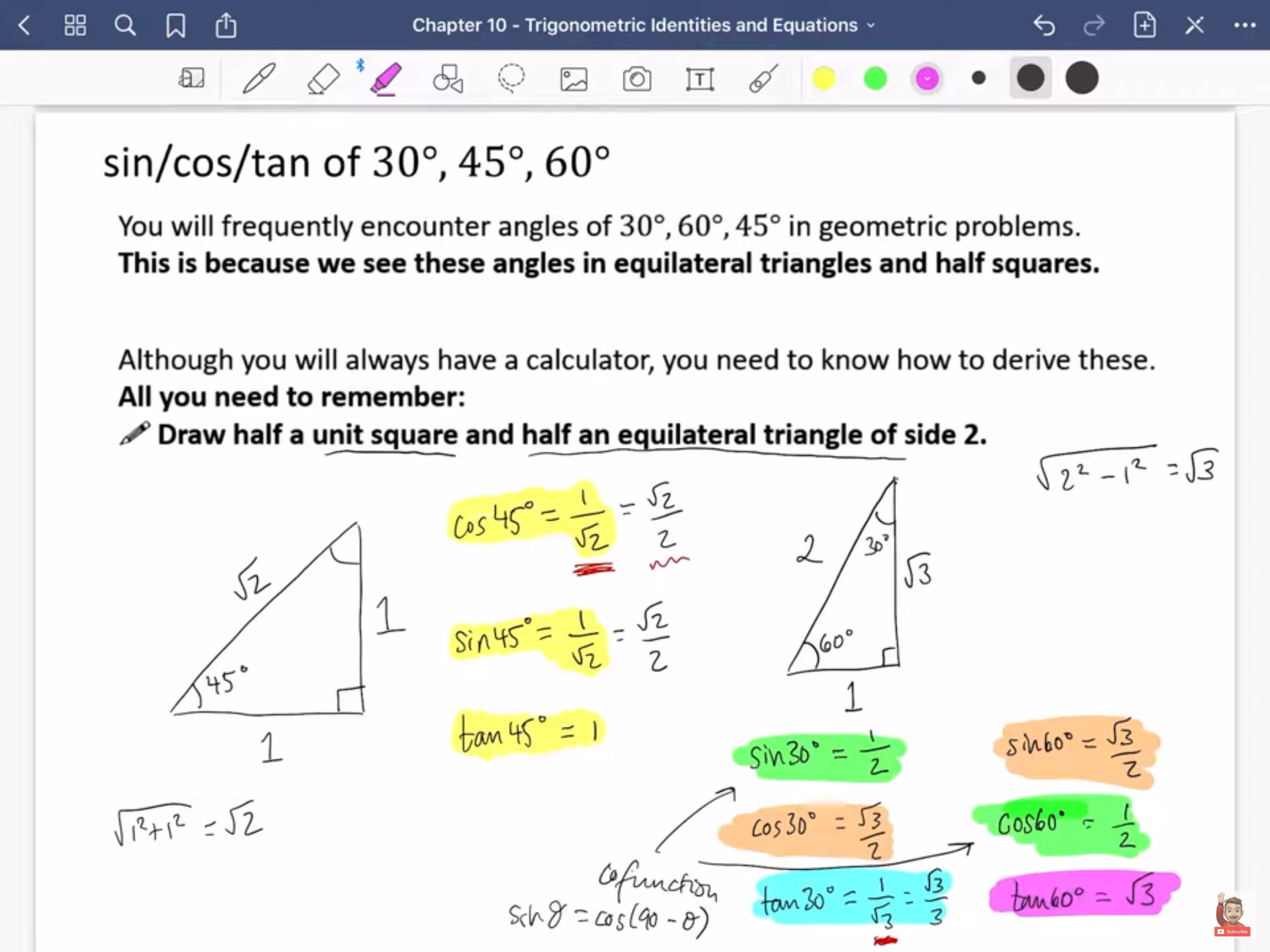Image resolution: width=1270 pixels, height=952 pixels.
Task: Open the thumbnail grid page view
Action: tap(75, 25)
